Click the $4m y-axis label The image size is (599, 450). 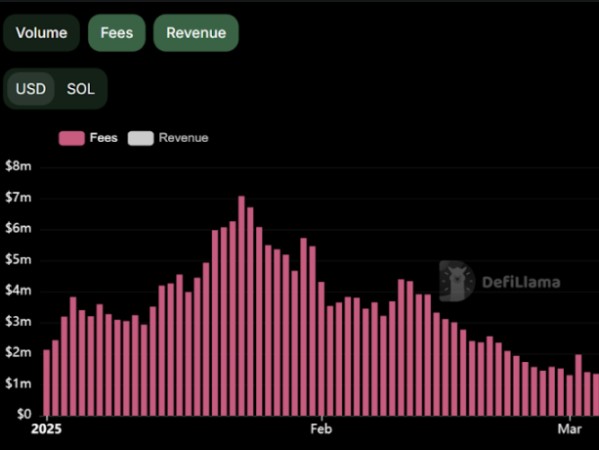coord(18,291)
